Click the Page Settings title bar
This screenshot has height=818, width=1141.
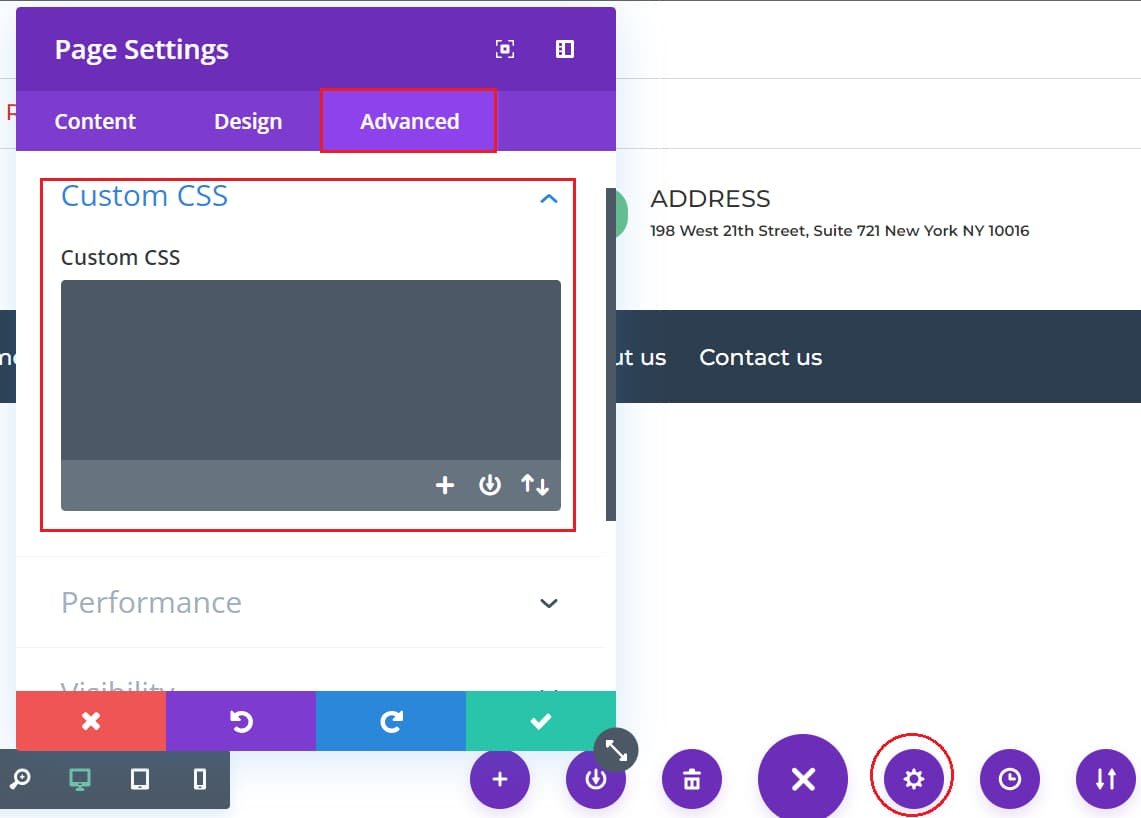click(x=316, y=49)
